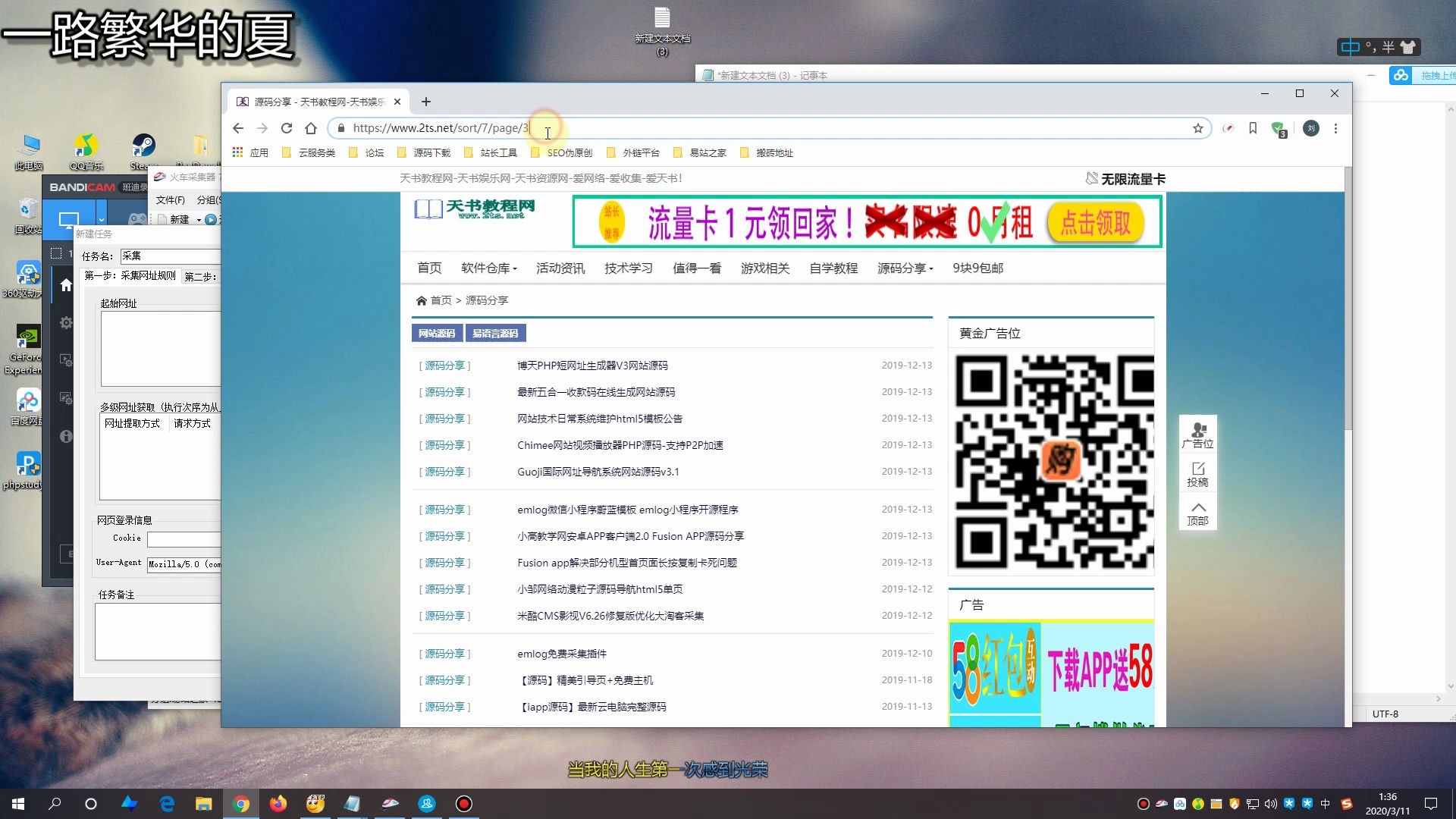
Task: Click the 无限流量卡 header link
Action: pos(1125,179)
